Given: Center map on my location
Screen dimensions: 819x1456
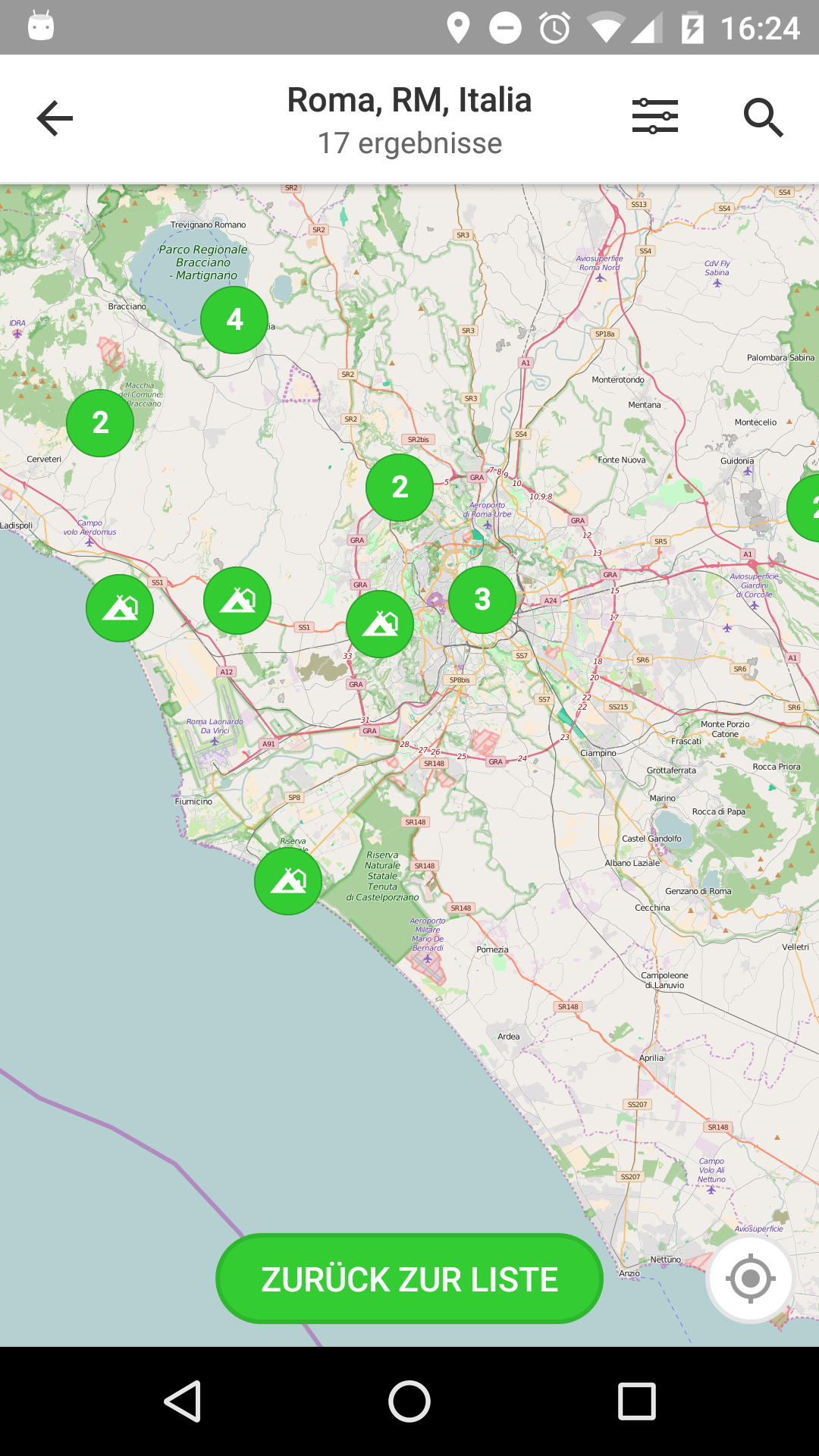Looking at the screenshot, I should [750, 1279].
